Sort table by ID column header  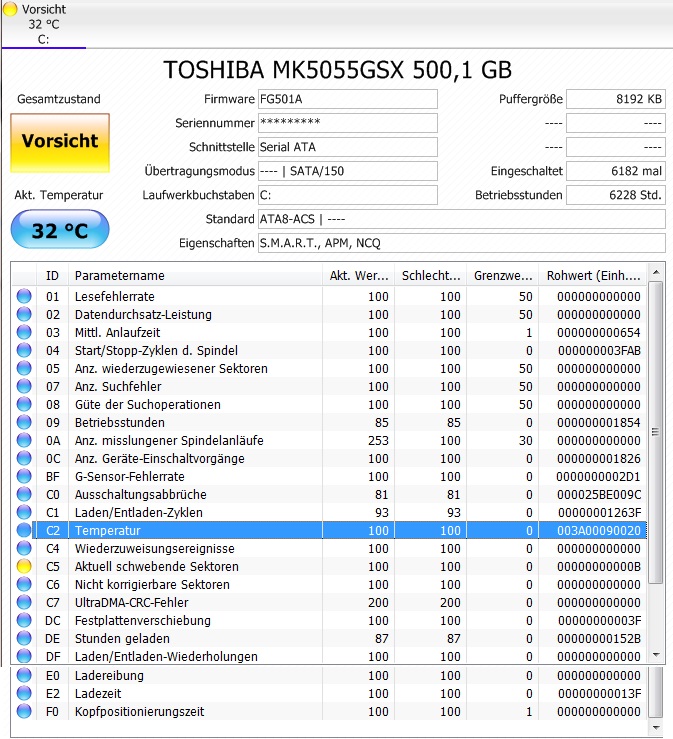52,276
